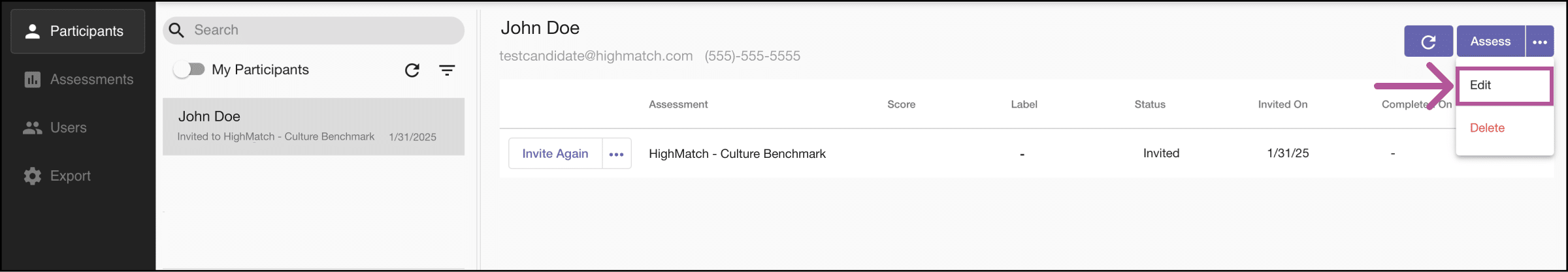
Task: Click the Invite Again button
Action: (x=555, y=154)
